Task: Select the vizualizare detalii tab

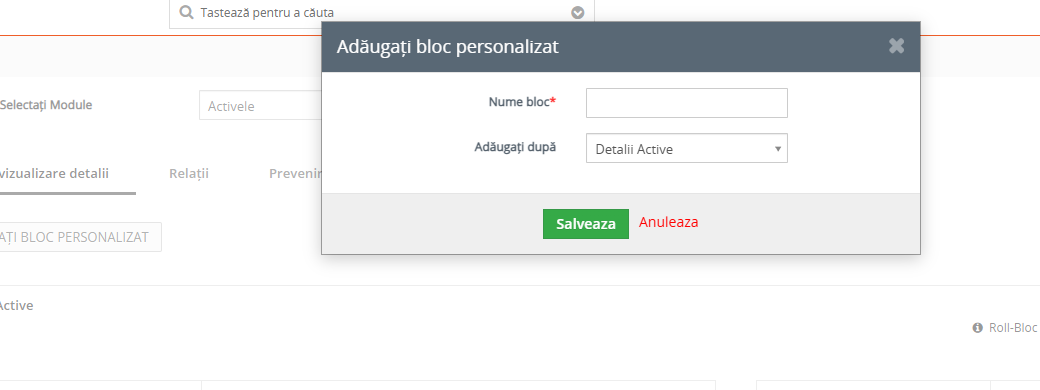Action: tap(54, 174)
